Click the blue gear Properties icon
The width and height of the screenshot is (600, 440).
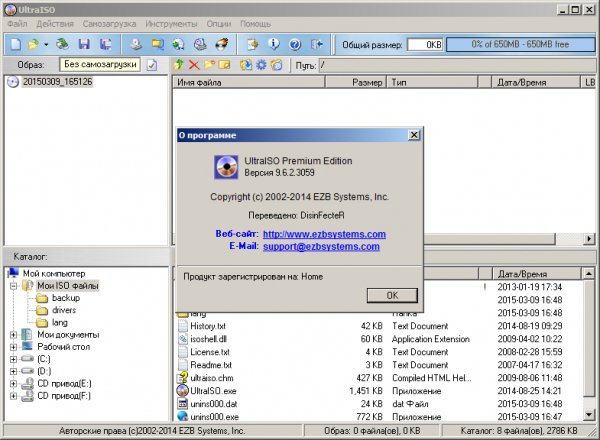[261, 65]
